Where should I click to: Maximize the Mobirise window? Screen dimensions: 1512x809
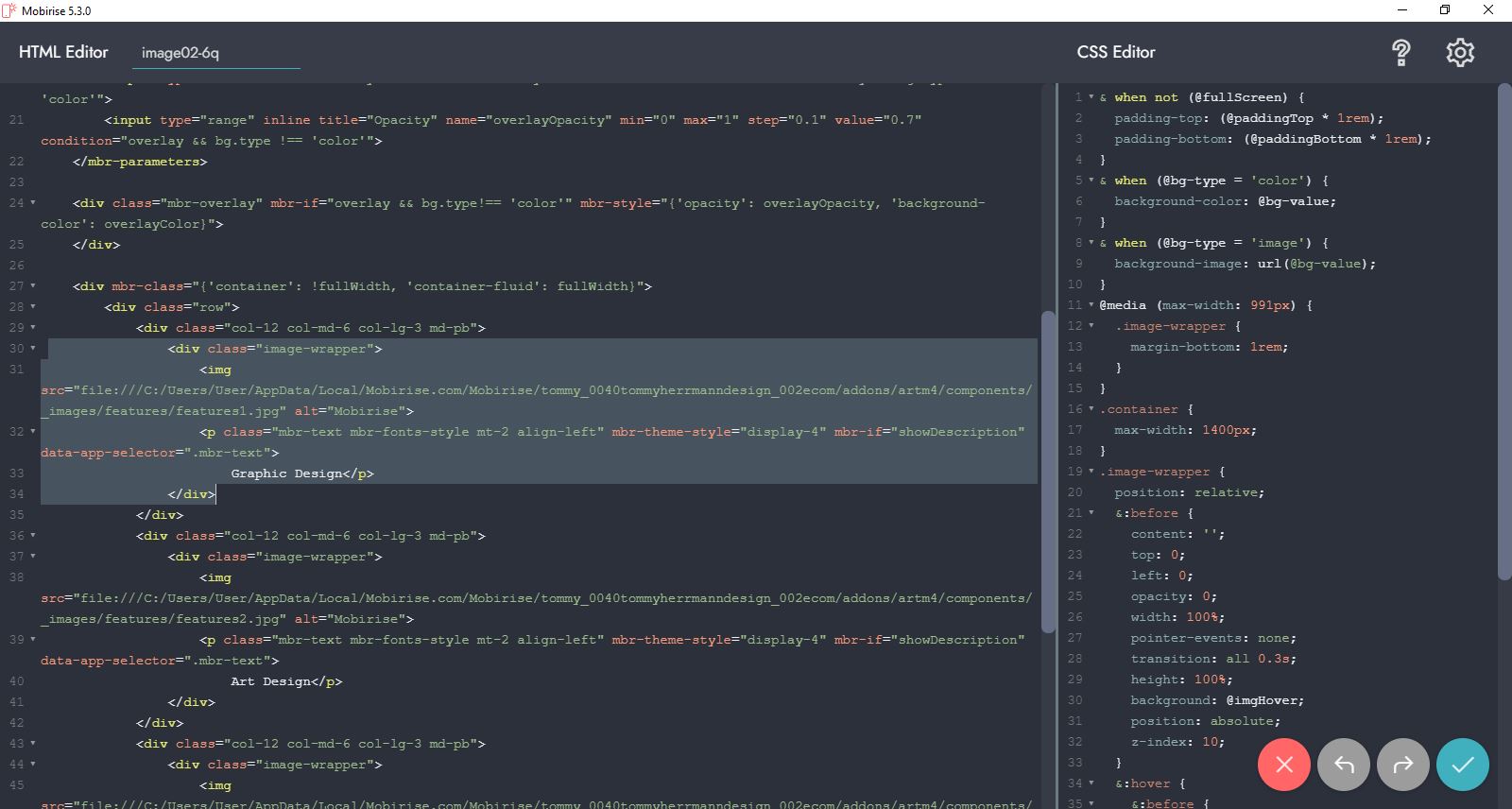(1444, 10)
